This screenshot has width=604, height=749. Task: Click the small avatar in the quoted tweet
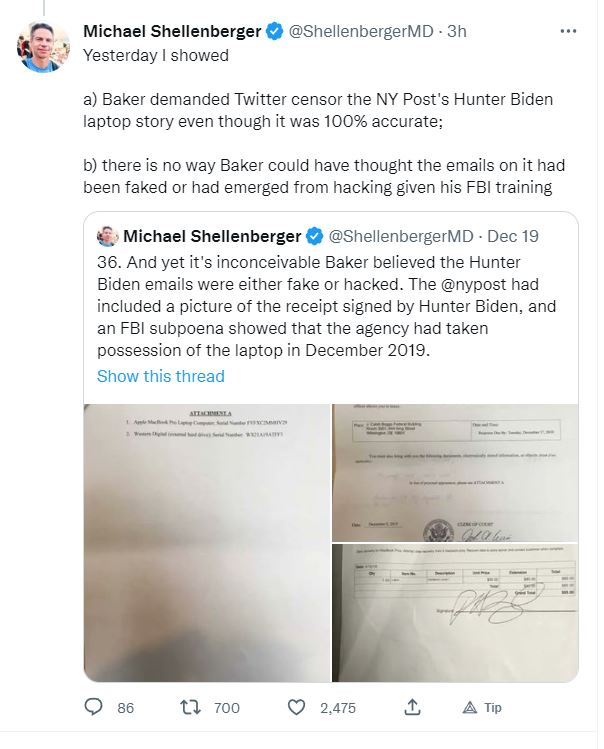coord(107,237)
